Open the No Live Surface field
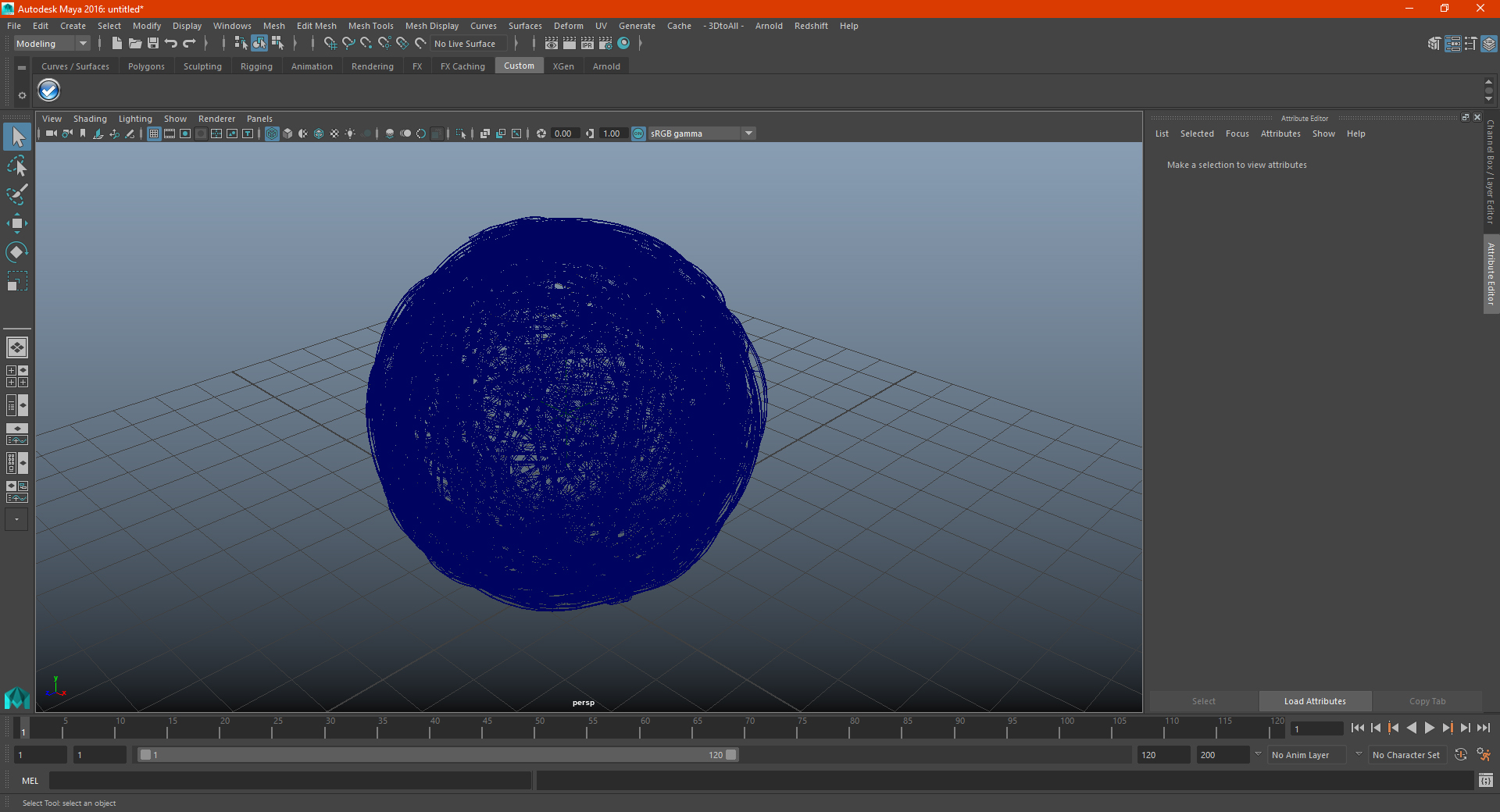The width and height of the screenshot is (1500, 812). pyautogui.click(x=470, y=44)
